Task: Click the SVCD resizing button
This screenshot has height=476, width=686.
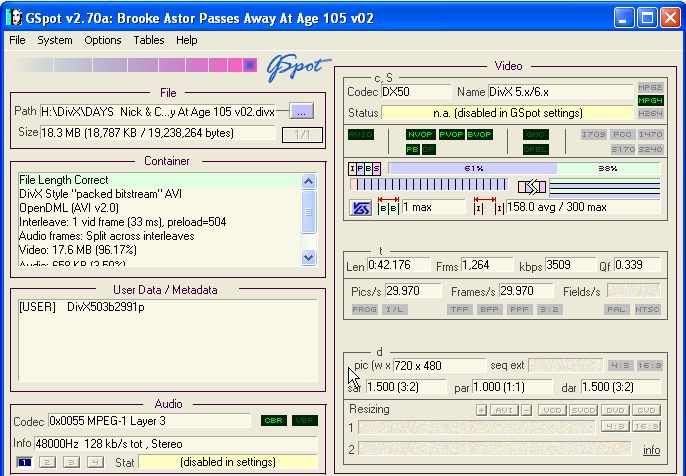Action: point(584,410)
